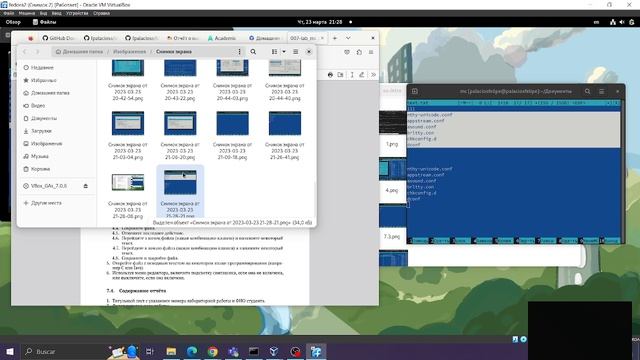Switch to the Academic browser tab

tap(222, 38)
